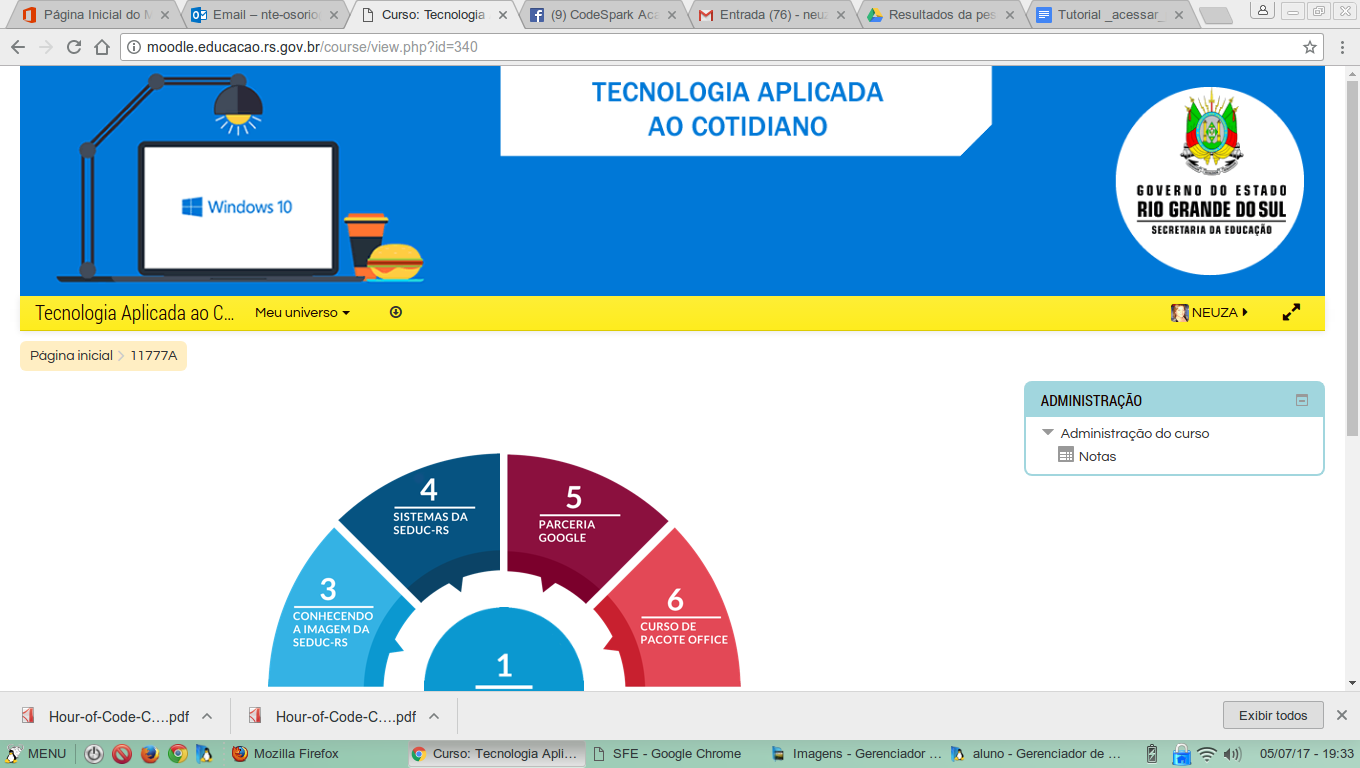Click the Governo do Estado Rio Grande do Sul logo
The height and width of the screenshot is (768, 1360).
(x=1210, y=181)
